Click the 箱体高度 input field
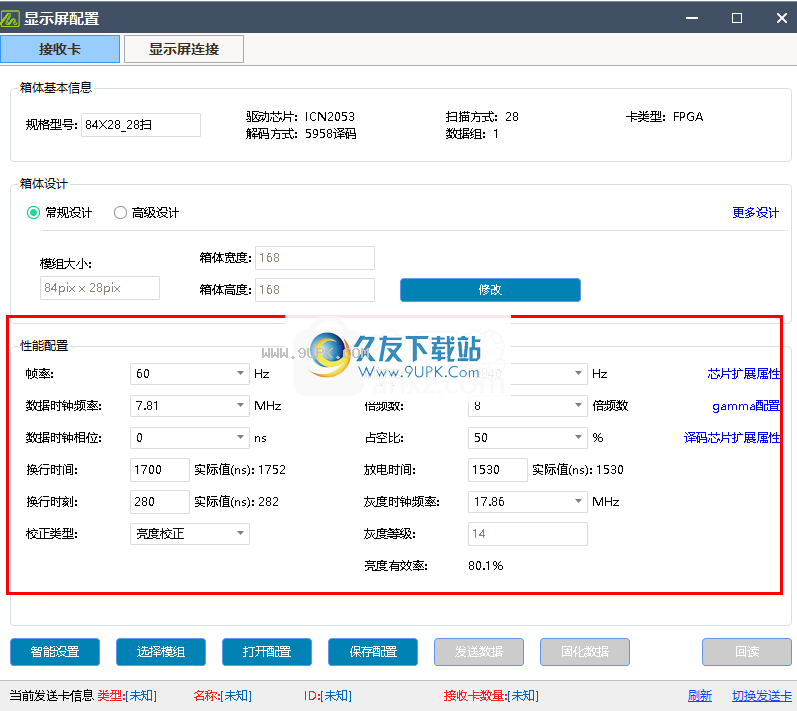Screen dimensions: 797x711 pyautogui.click(x=315, y=290)
